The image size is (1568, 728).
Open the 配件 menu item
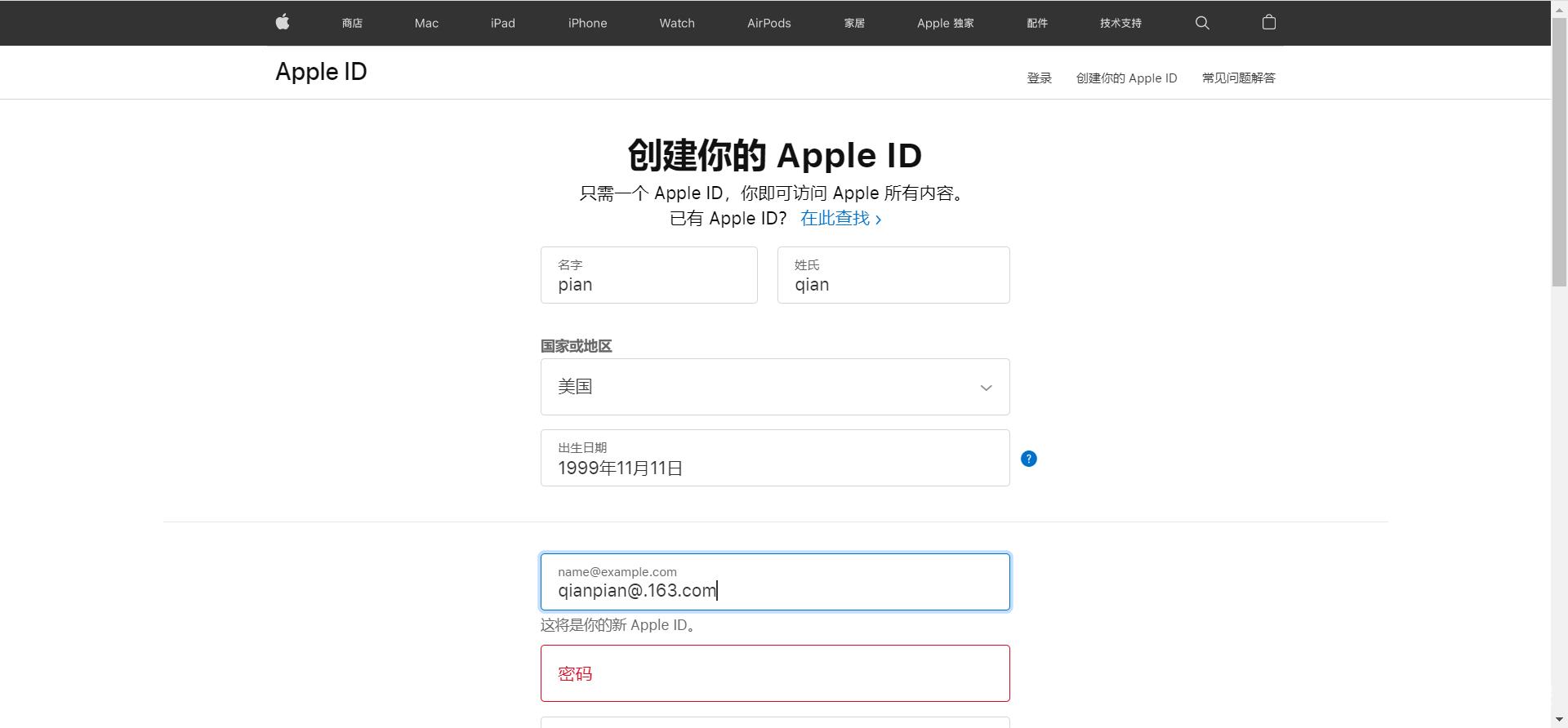tap(1037, 23)
